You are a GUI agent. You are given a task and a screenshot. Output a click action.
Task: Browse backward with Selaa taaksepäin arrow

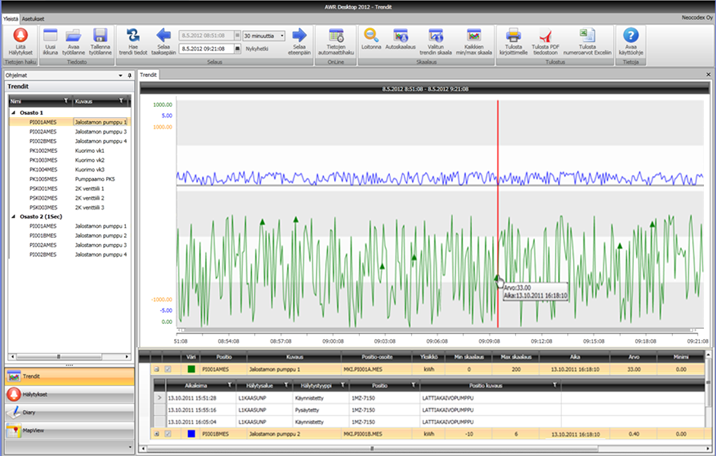pos(163,36)
